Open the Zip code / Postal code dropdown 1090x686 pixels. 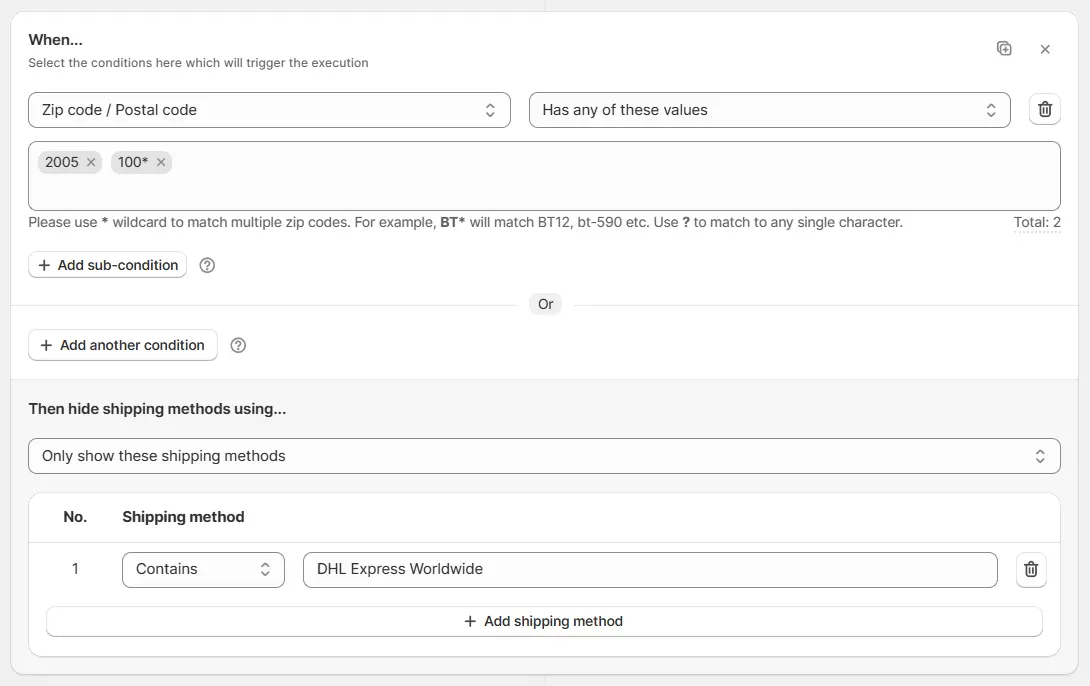[269, 110]
